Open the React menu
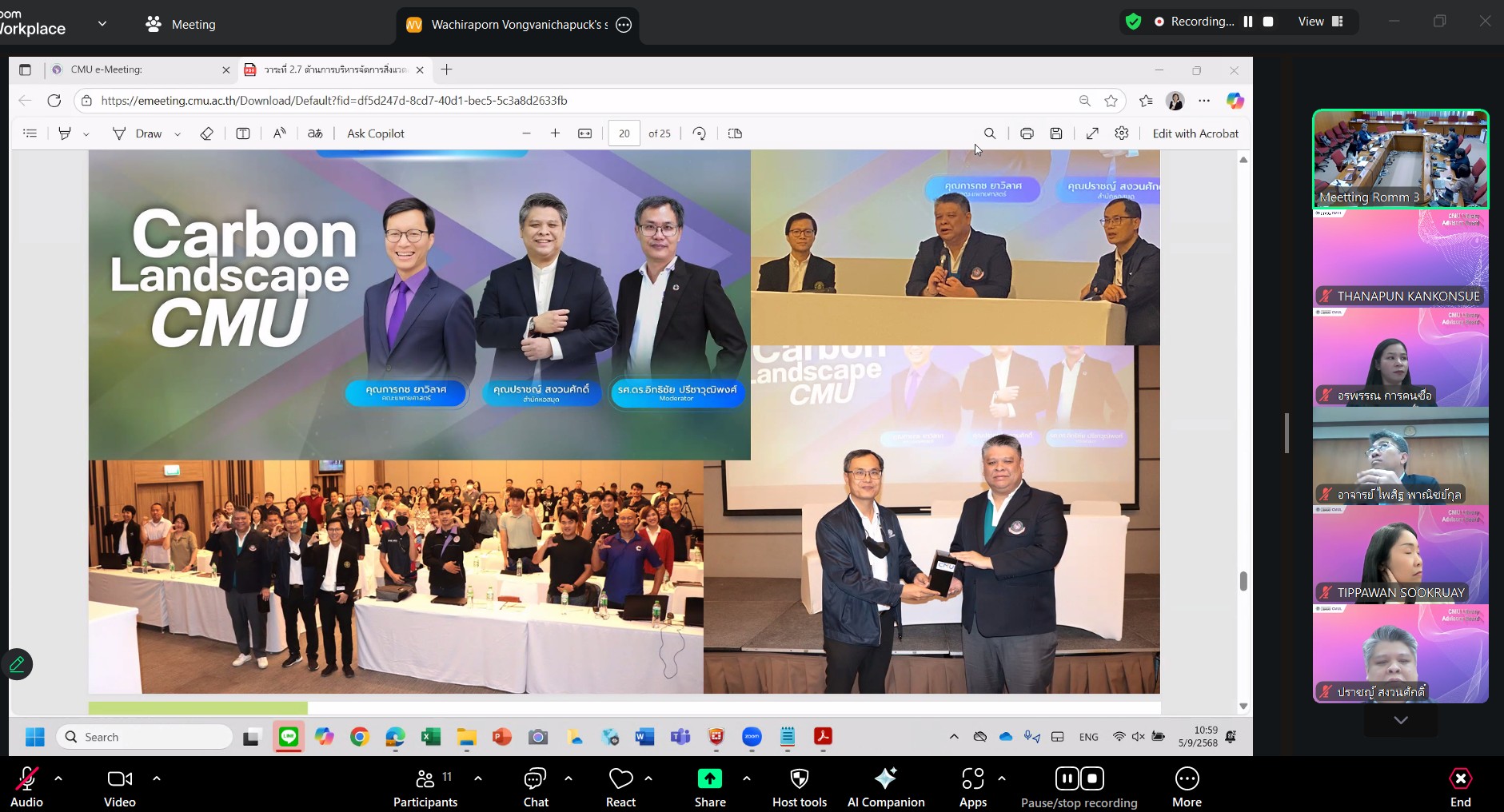 click(620, 787)
